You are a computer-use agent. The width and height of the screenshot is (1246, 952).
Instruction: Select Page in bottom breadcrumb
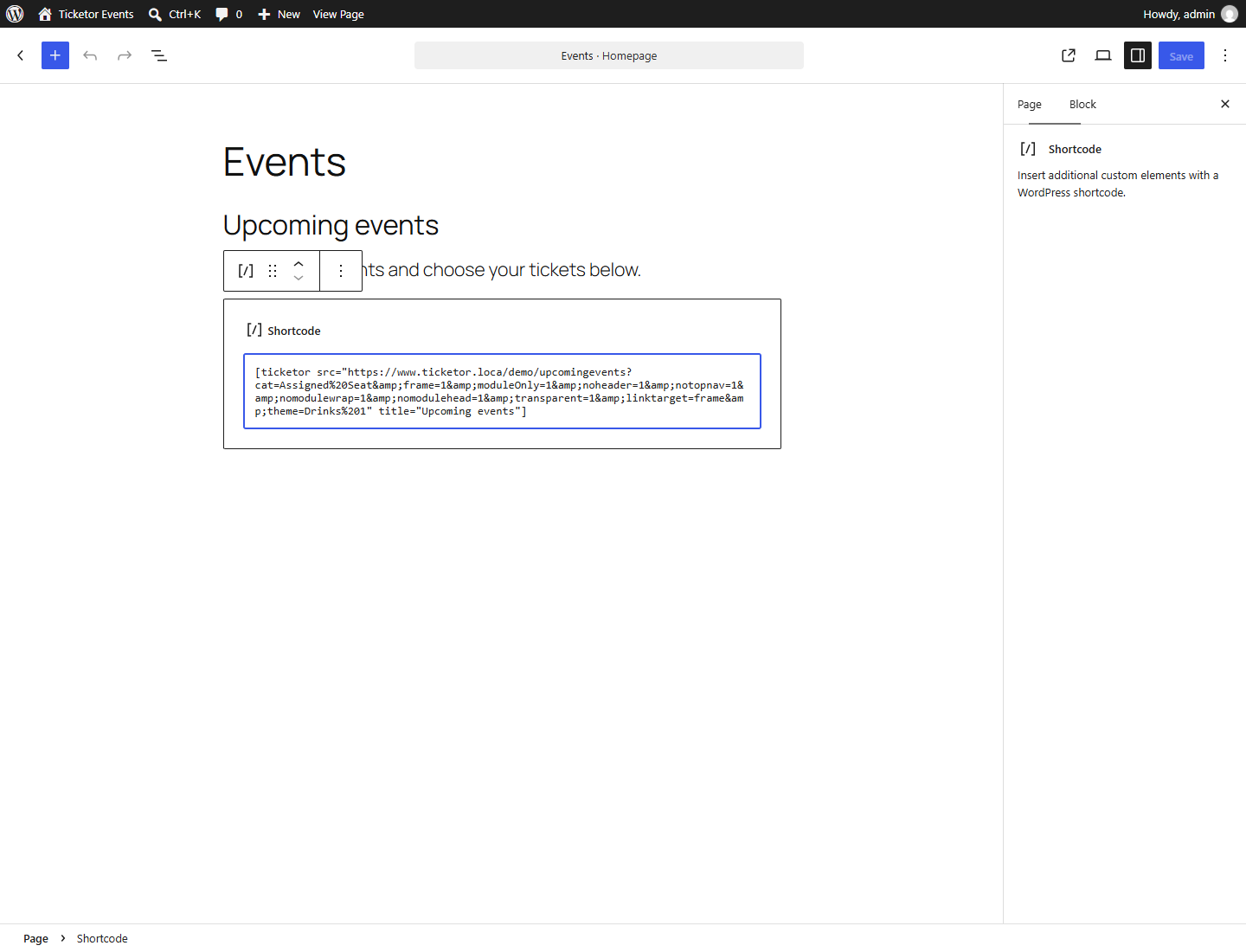tap(35, 938)
